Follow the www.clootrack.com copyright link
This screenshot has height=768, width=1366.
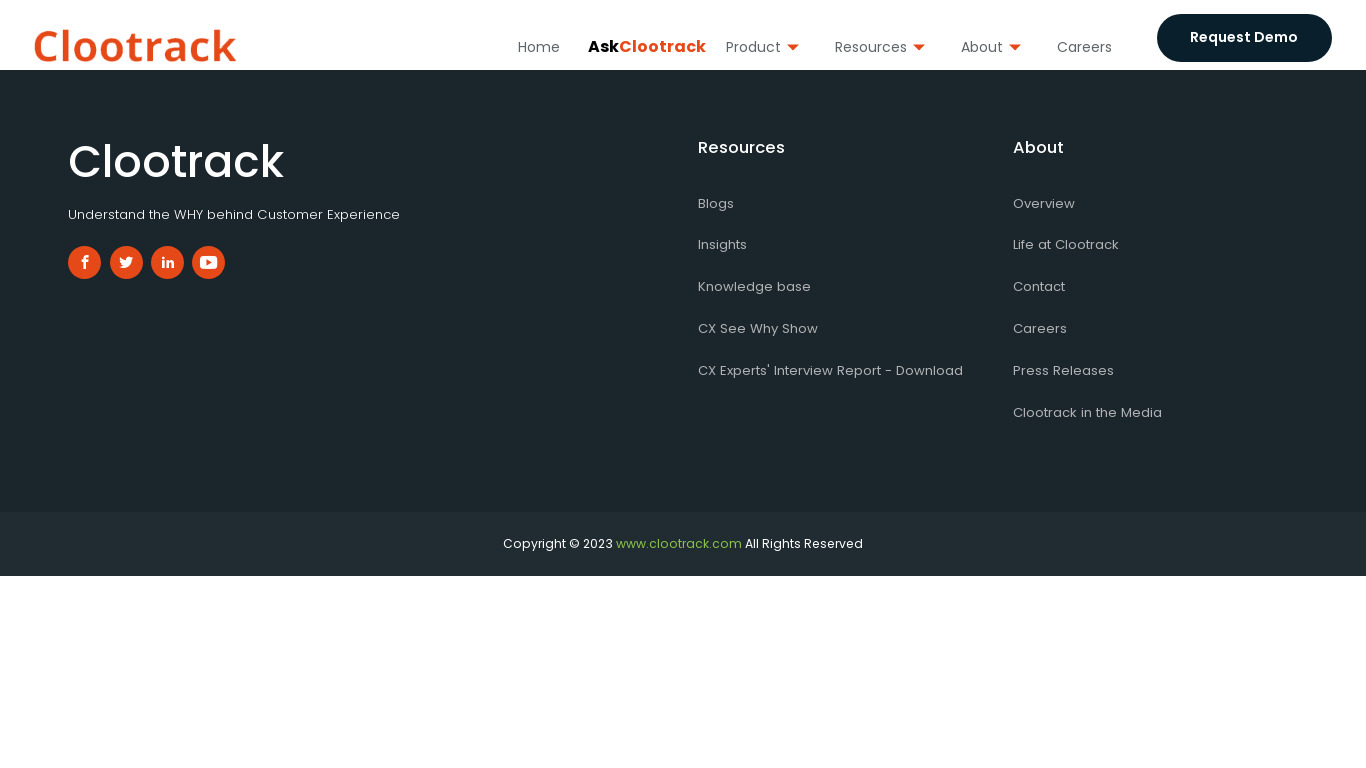[679, 544]
